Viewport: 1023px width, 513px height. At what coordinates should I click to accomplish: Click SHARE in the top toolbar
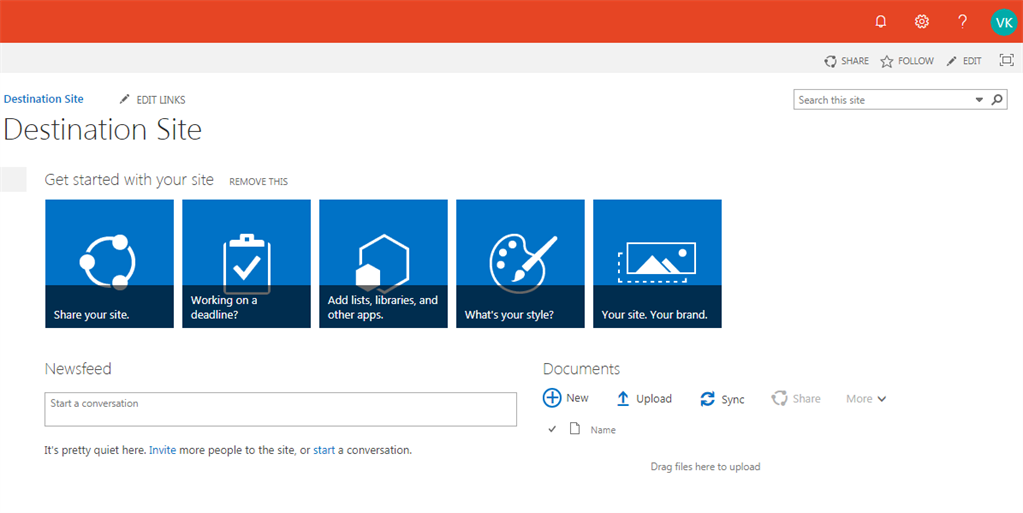[x=846, y=61]
